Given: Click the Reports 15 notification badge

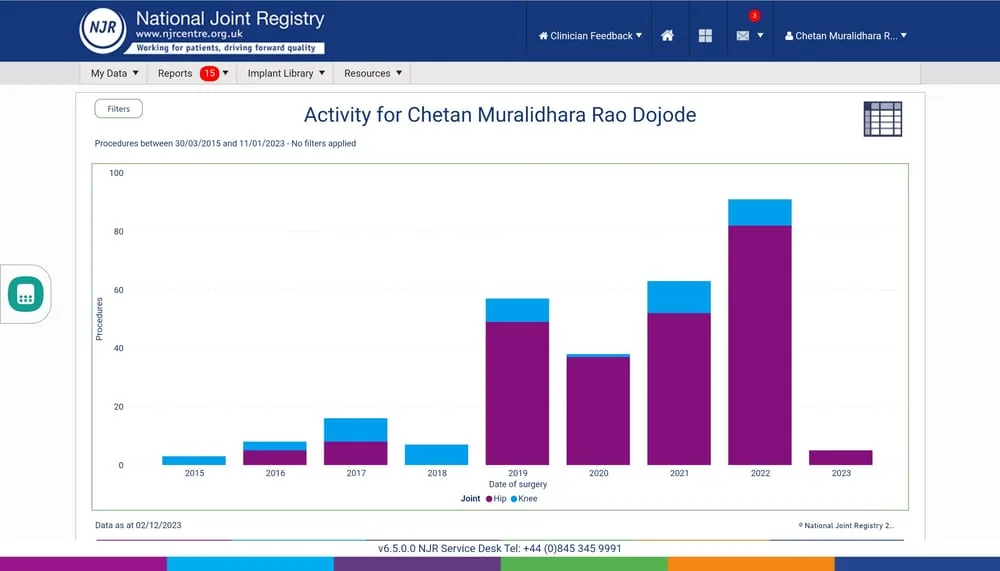Looking at the screenshot, I should 209,73.
